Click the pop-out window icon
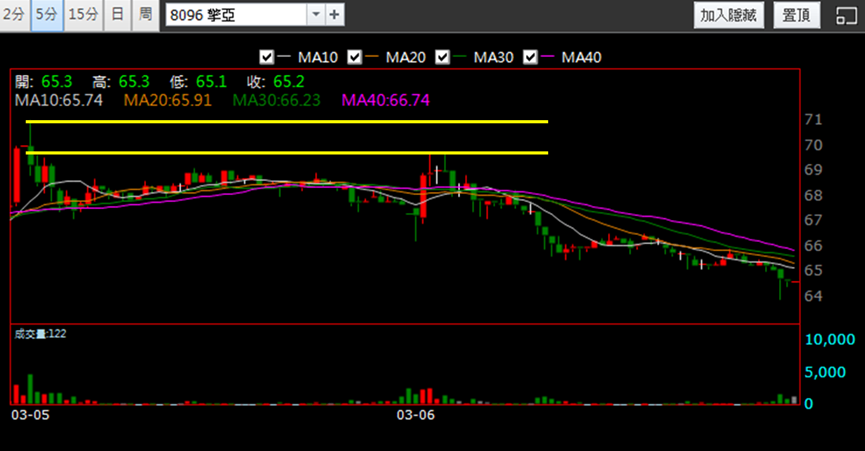The height and width of the screenshot is (451, 865). tap(846, 15)
